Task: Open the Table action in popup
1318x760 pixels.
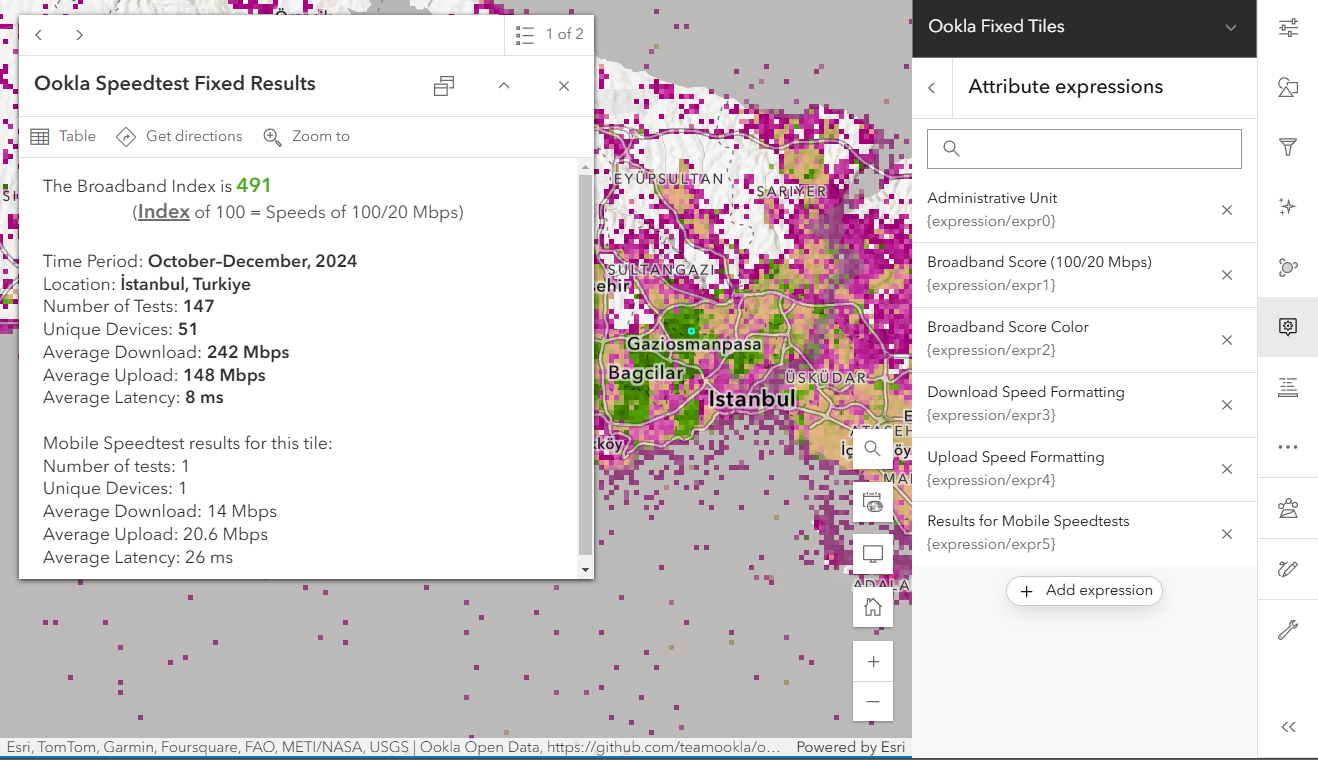Action: click(63, 136)
